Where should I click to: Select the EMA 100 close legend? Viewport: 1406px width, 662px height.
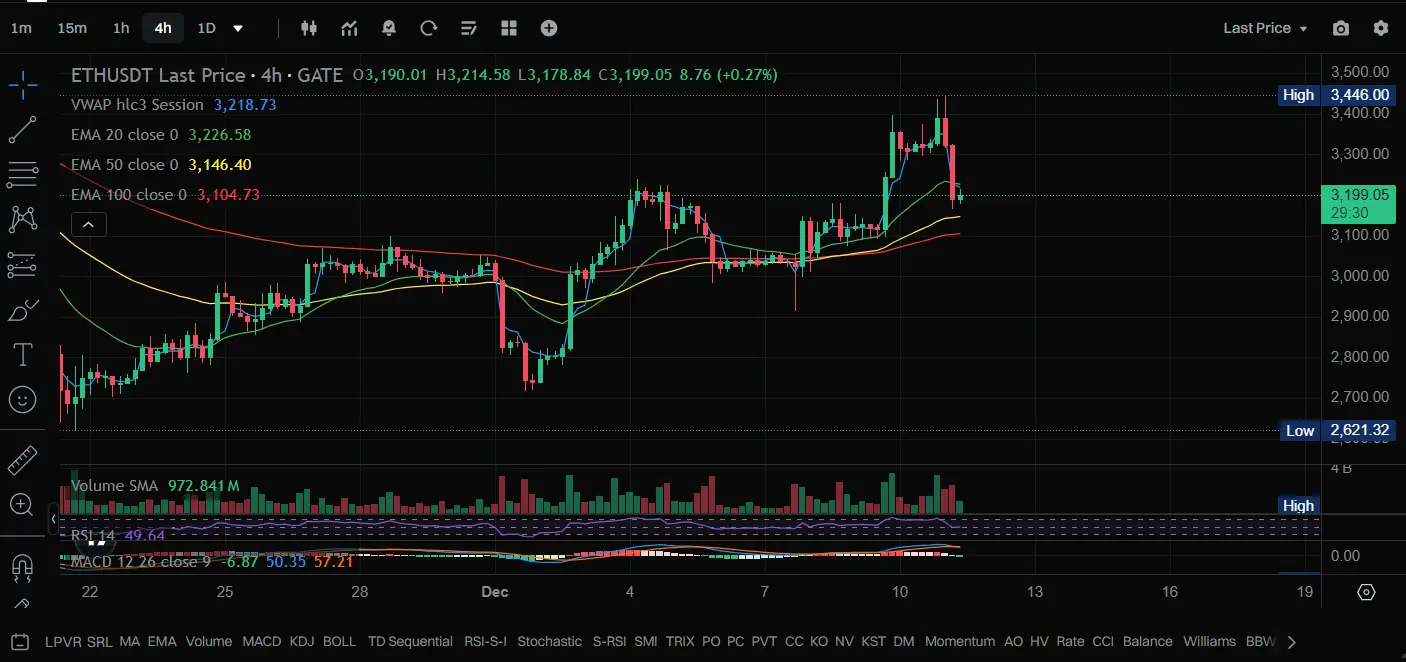[x=129, y=195]
